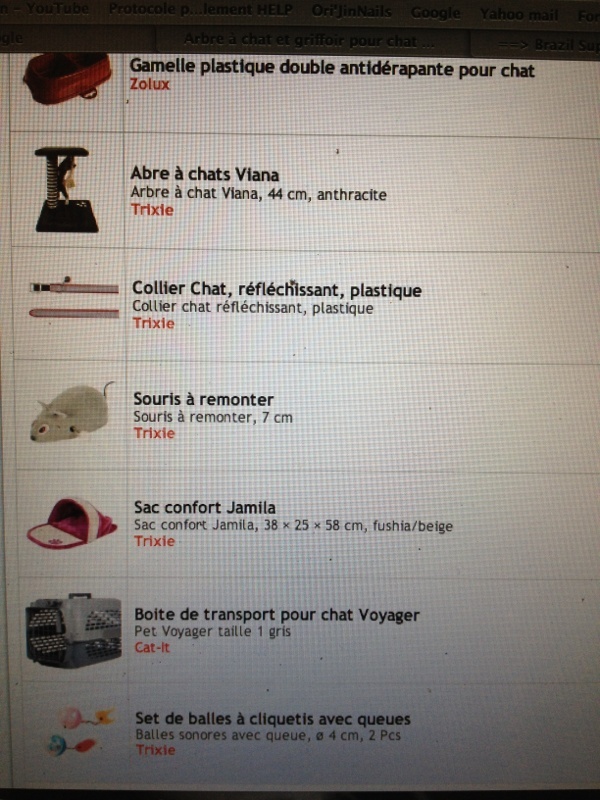This screenshot has width=600, height=800.
Task: Click the Cat-It brand link
Action: [152, 647]
